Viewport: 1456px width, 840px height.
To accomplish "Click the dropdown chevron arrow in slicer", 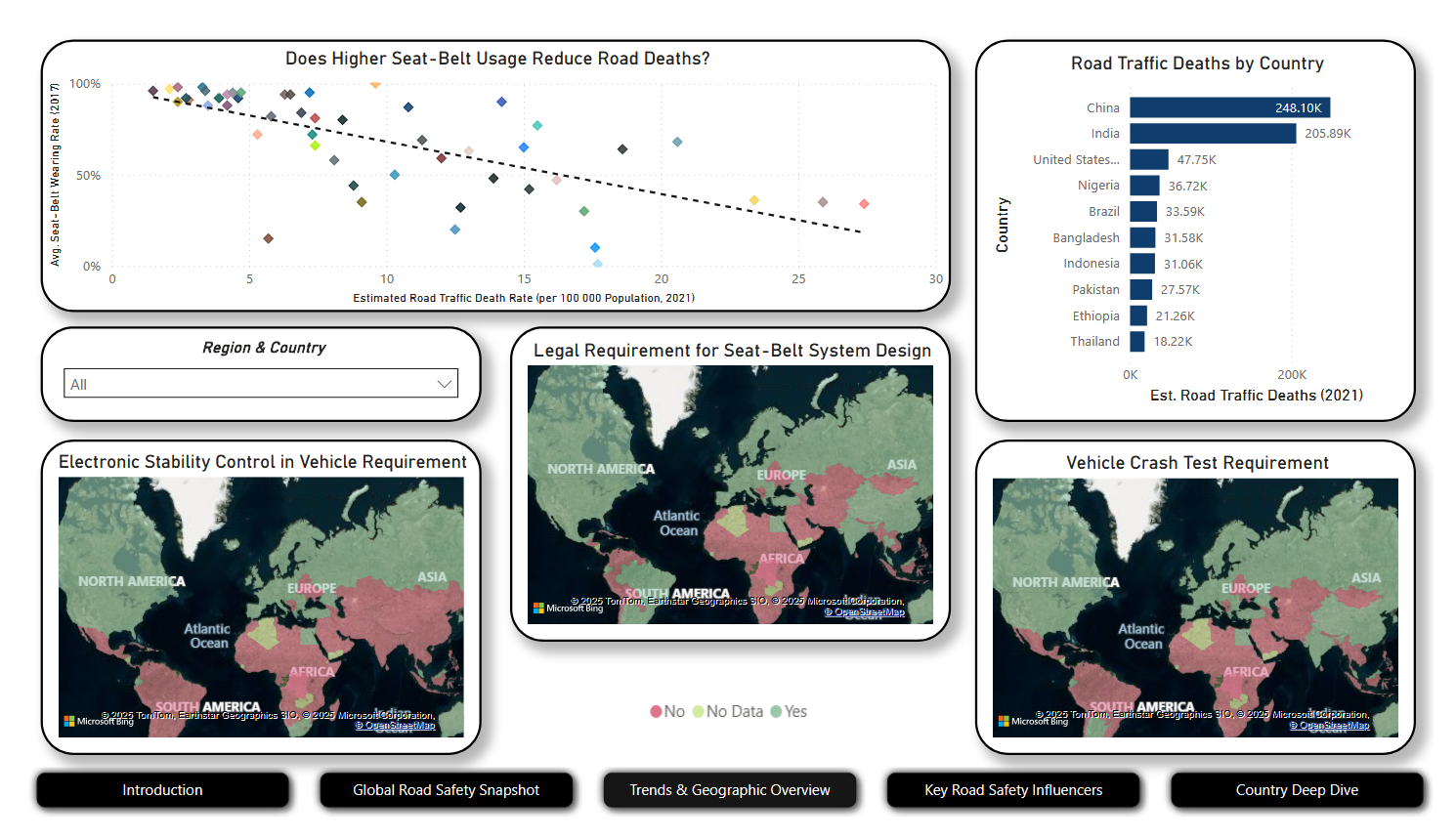I will (445, 385).
